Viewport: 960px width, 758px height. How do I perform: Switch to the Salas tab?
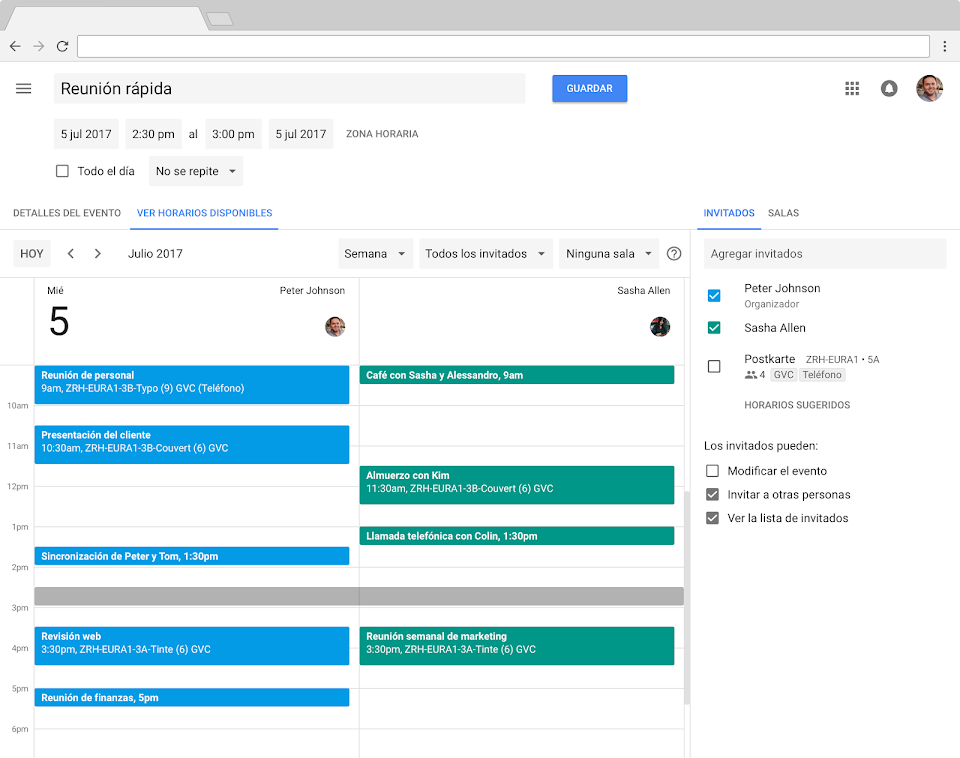(783, 213)
